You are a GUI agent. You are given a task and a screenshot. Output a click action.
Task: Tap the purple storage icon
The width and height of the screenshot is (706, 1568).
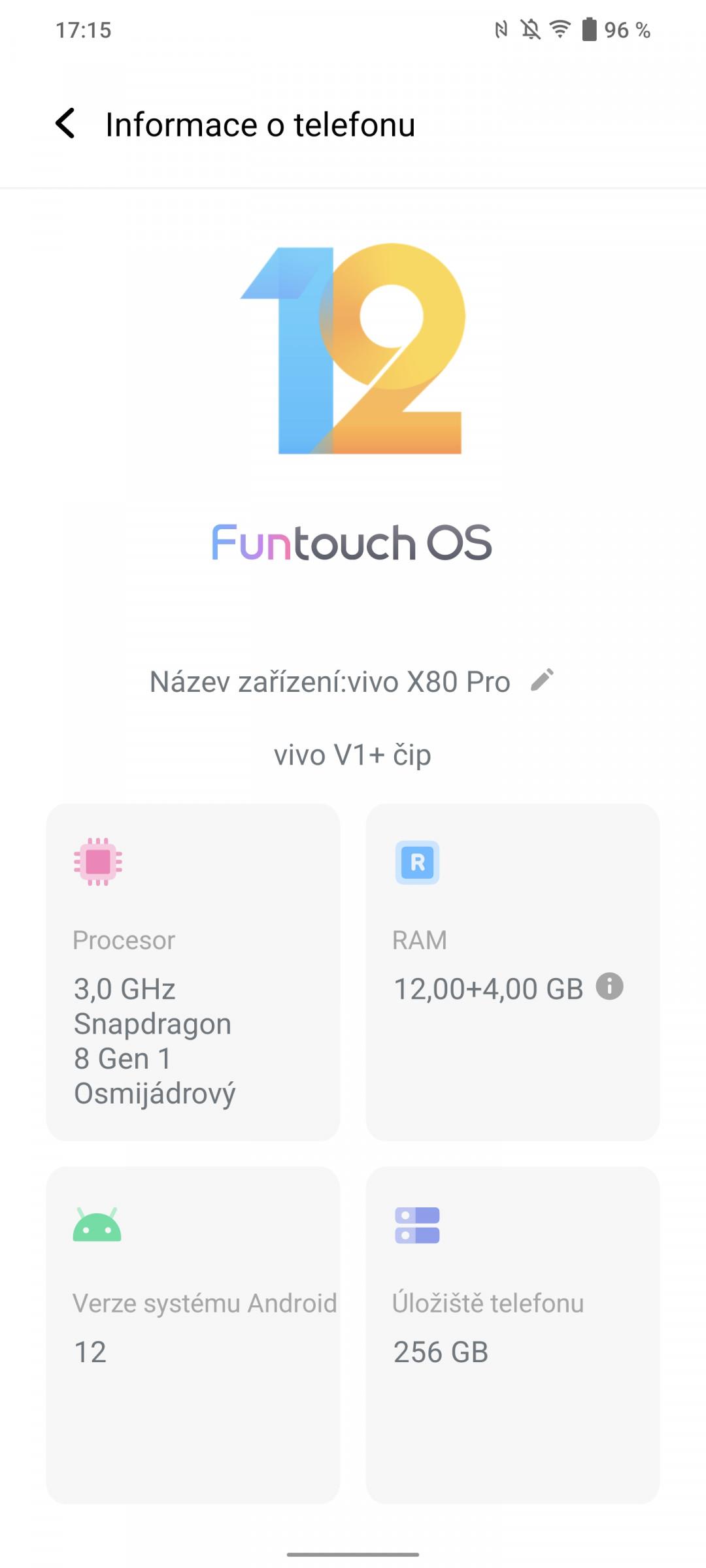tap(417, 1225)
